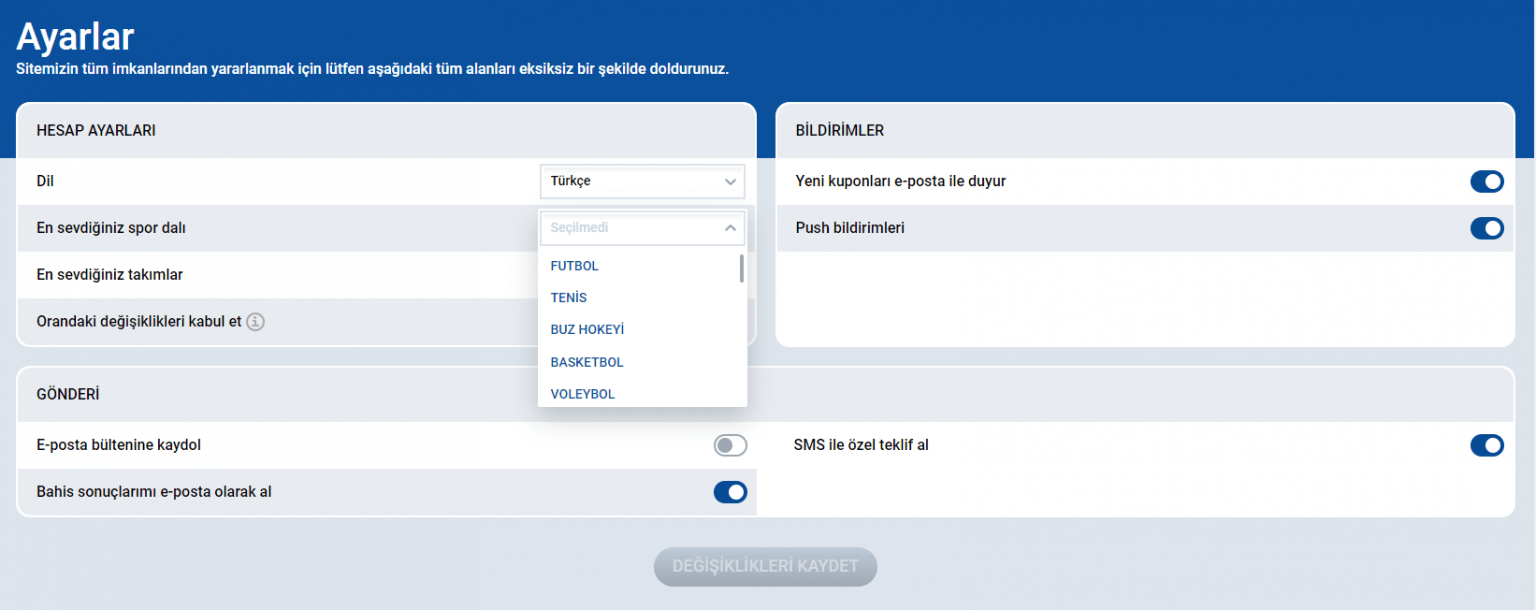Click the sport dropdown list scrollbar
Screen dimensions: 1536x610
click(741, 269)
